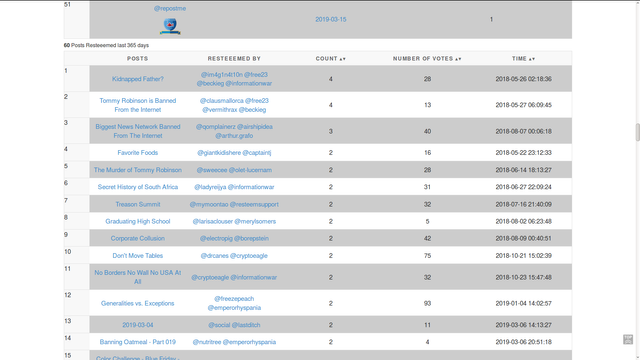Image resolution: width=640 pixels, height=360 pixels.
Task: Visit @larisaclouser profile
Action: tap(213, 221)
